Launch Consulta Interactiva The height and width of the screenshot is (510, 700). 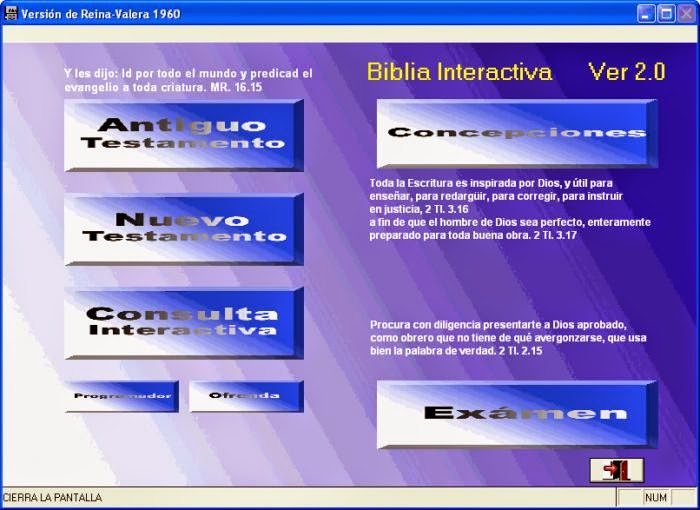pyautogui.click(x=184, y=323)
